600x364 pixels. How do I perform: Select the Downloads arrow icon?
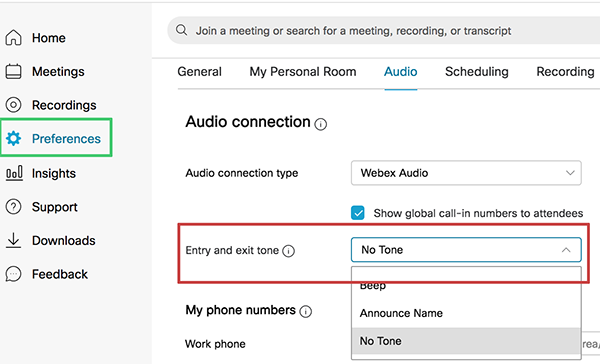(13, 240)
